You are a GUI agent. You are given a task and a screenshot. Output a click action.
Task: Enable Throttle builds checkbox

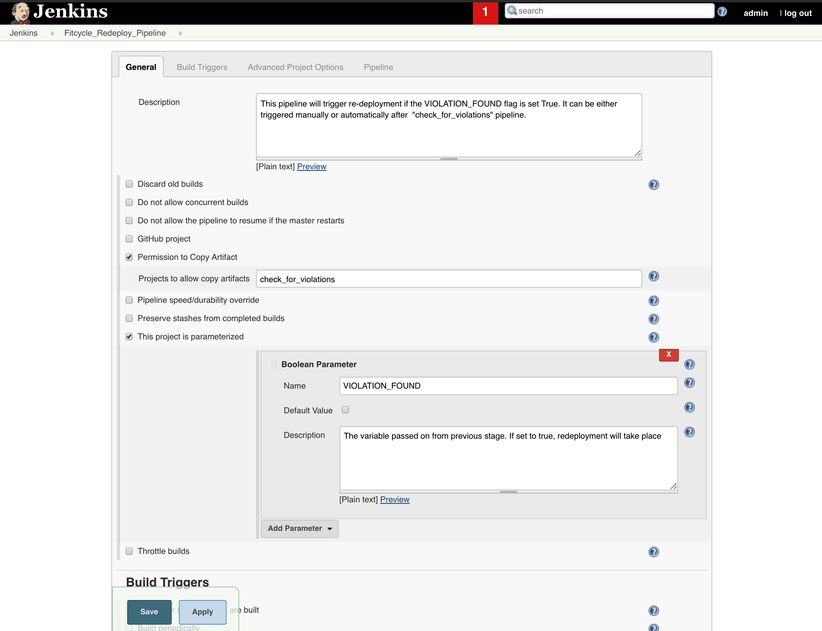129,551
